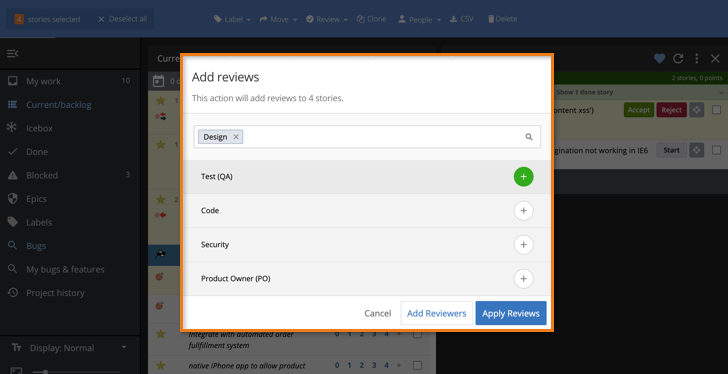Screen dimensions: 728x374
Task: Expand the Review dropdown menu
Action: [x=327, y=19]
